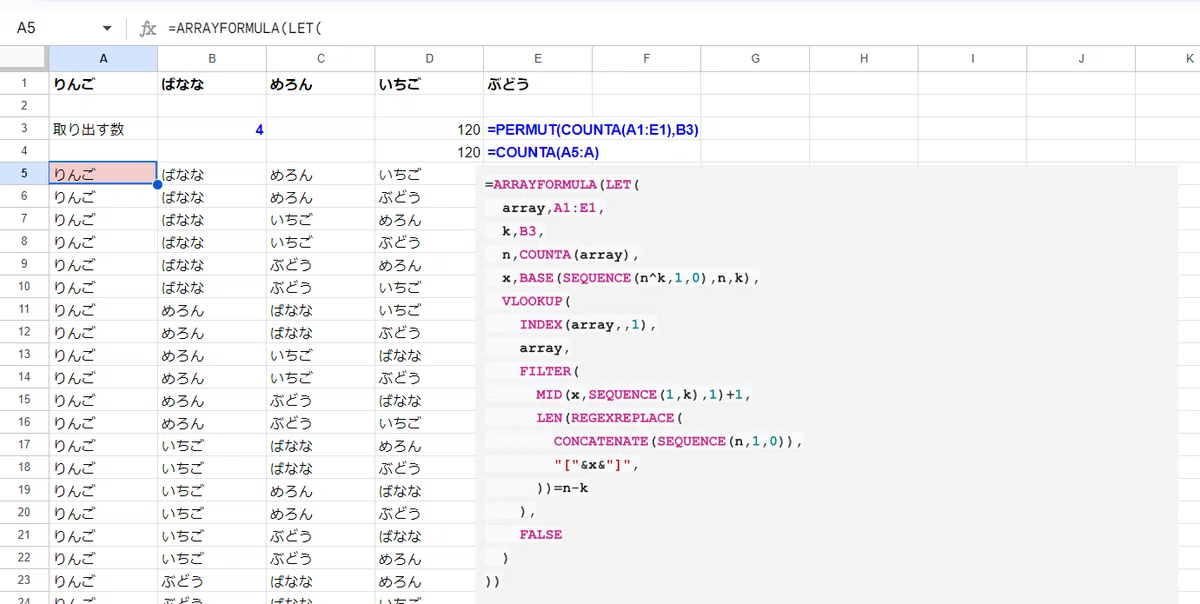Click INDEX(array,,1) line in formula box
This screenshot has height=604, width=1200.
click(x=588, y=324)
